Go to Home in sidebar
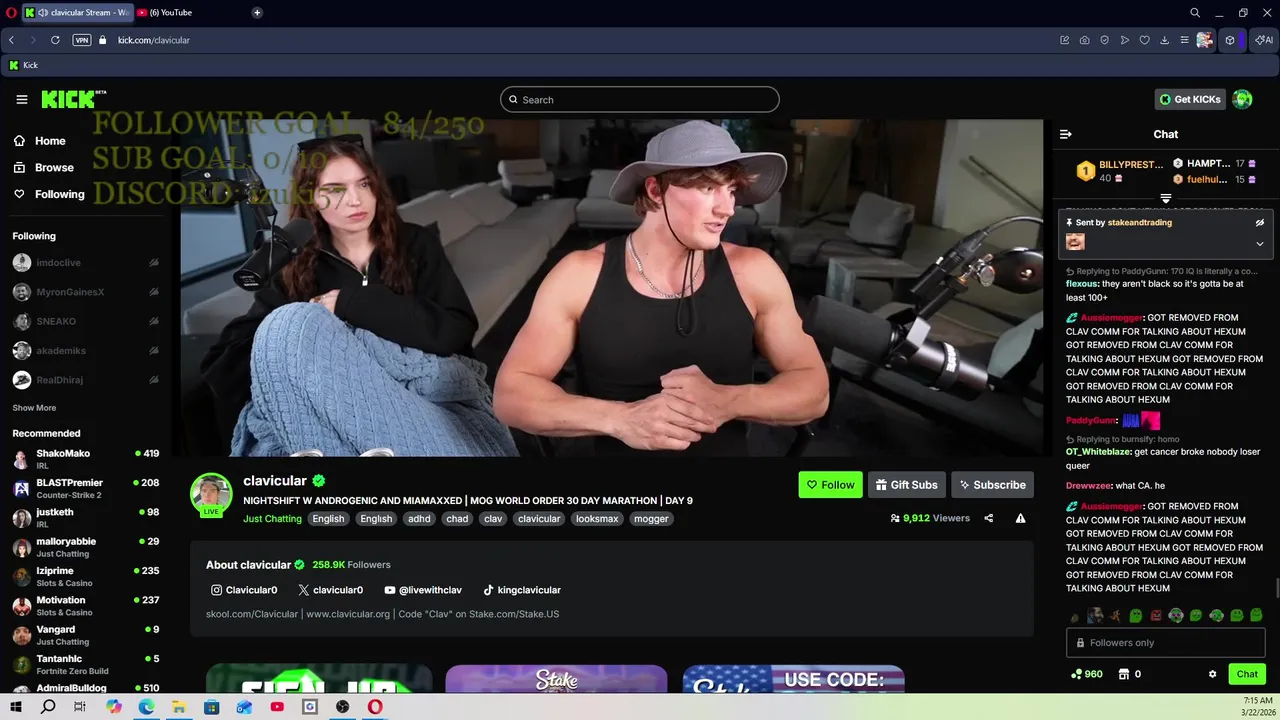Screen dimensions: 1280x720 click(40, 141)
